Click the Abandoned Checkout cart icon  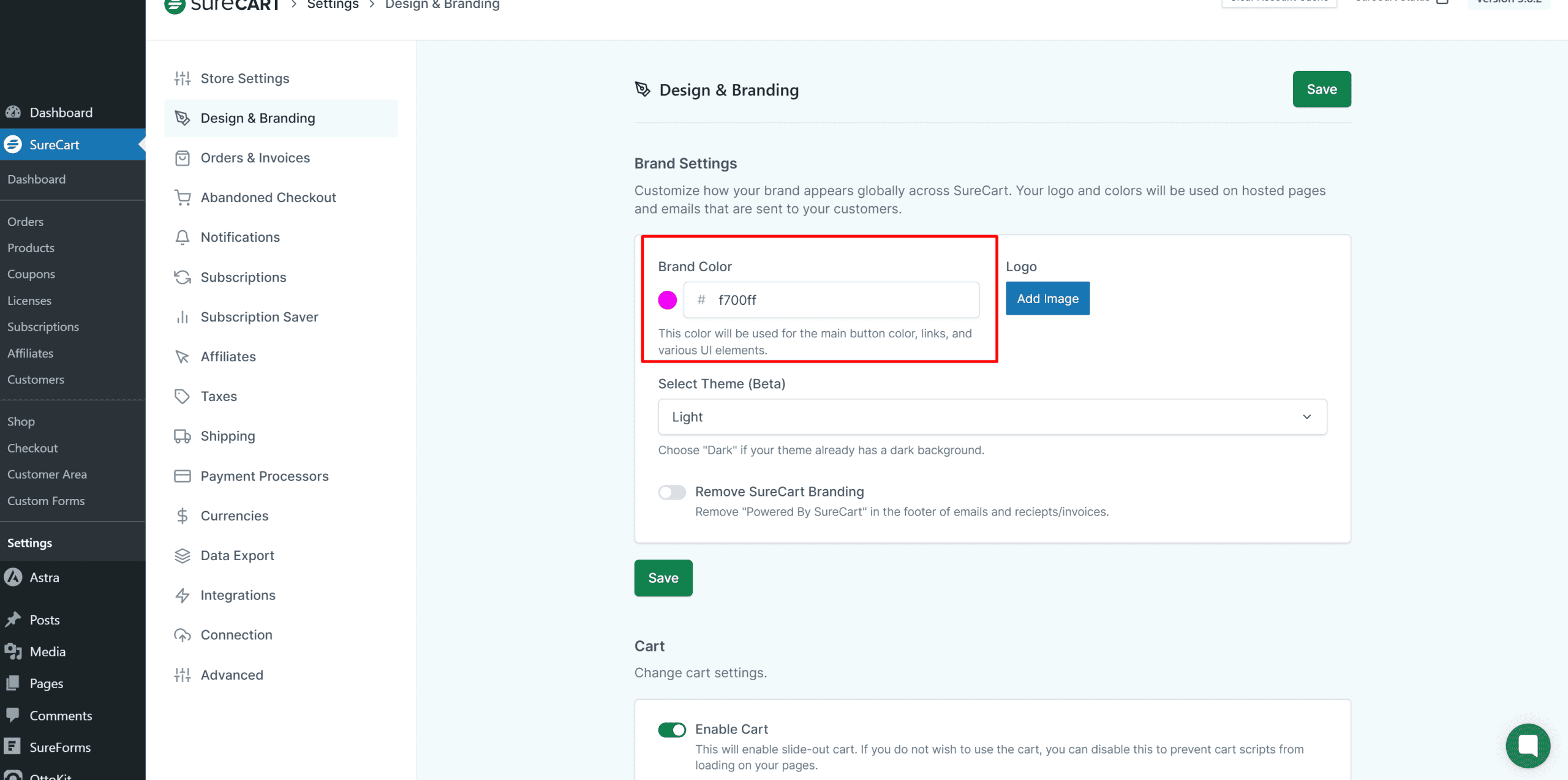pos(182,197)
